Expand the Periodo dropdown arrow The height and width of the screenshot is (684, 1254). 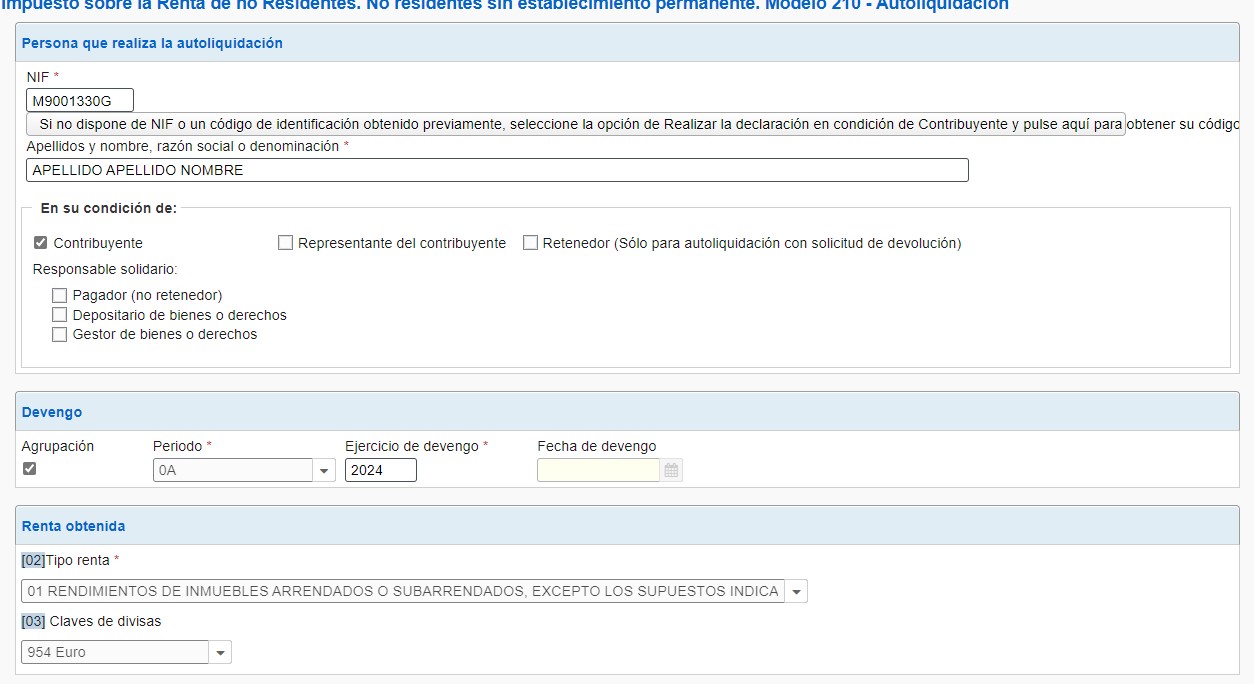(324, 471)
